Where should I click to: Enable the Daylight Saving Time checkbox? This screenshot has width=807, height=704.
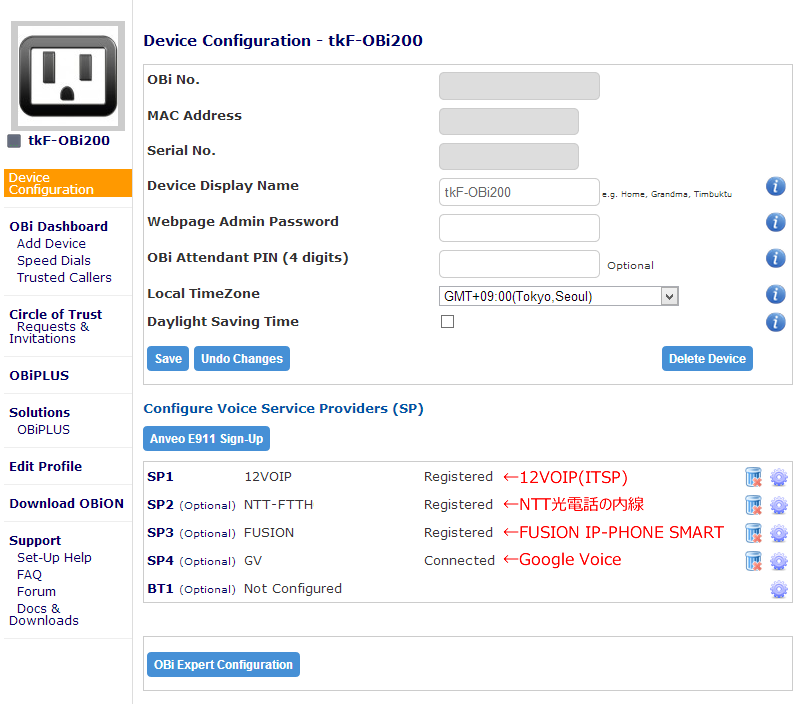click(447, 322)
